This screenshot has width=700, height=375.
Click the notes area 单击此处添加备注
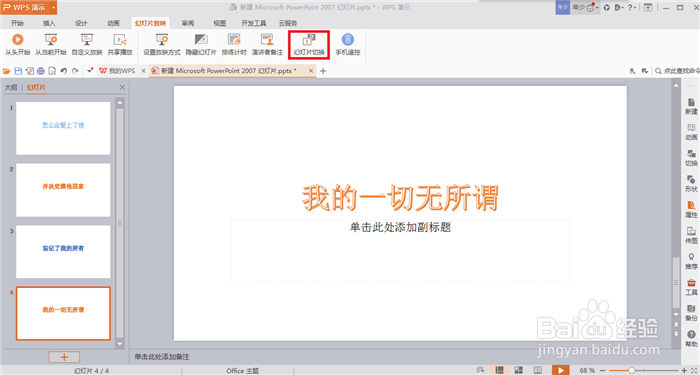click(162, 357)
